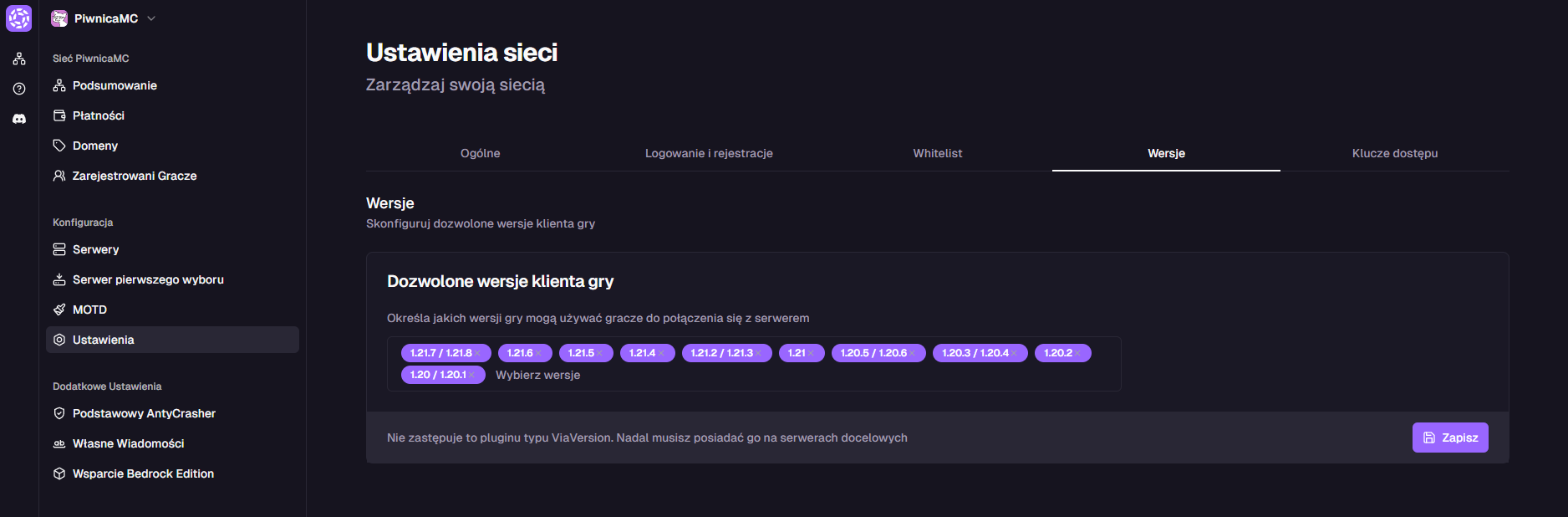The width and height of the screenshot is (1568, 517).
Task: Open the Wybierz wersje version selector
Action: click(x=538, y=375)
